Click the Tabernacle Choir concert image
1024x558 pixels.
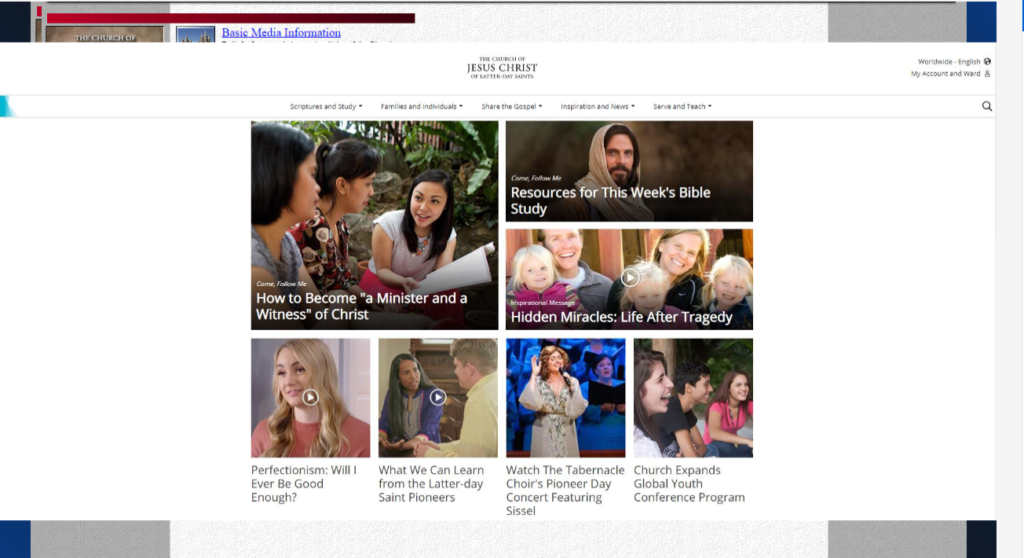(565, 397)
